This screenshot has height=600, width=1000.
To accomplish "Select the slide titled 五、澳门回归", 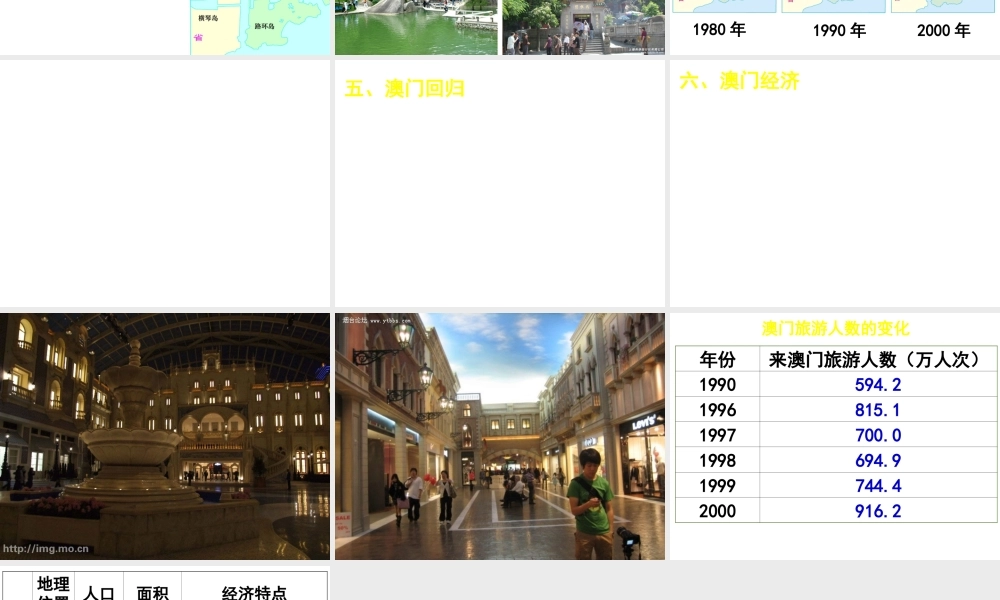I will [500, 184].
